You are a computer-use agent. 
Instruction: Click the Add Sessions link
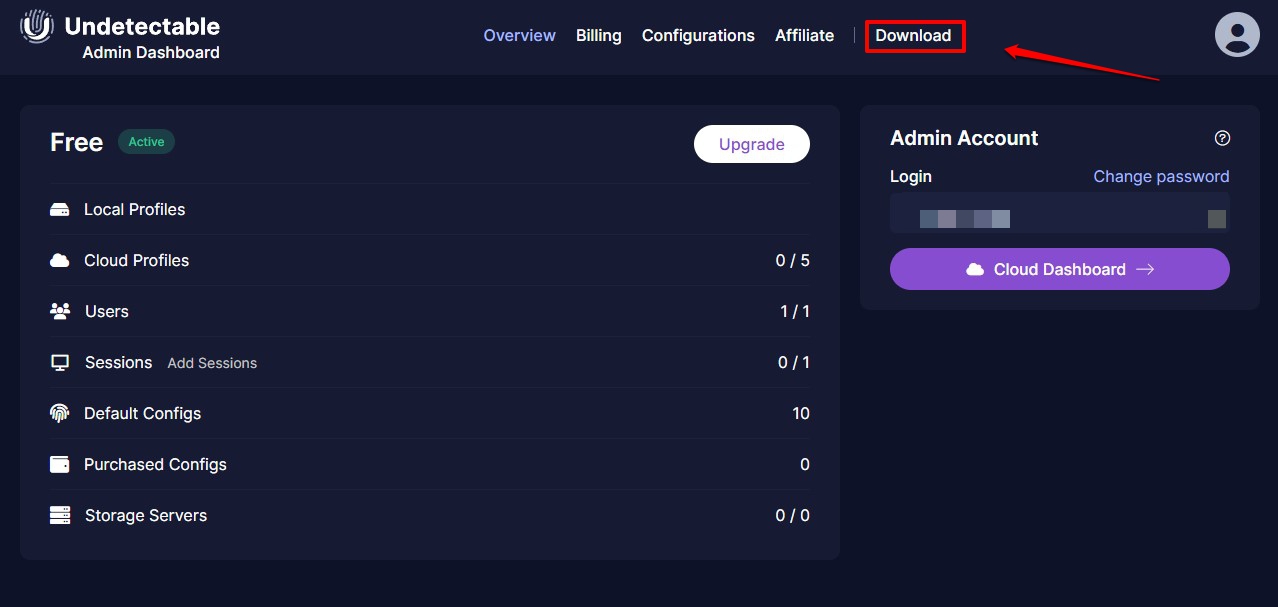pos(212,363)
